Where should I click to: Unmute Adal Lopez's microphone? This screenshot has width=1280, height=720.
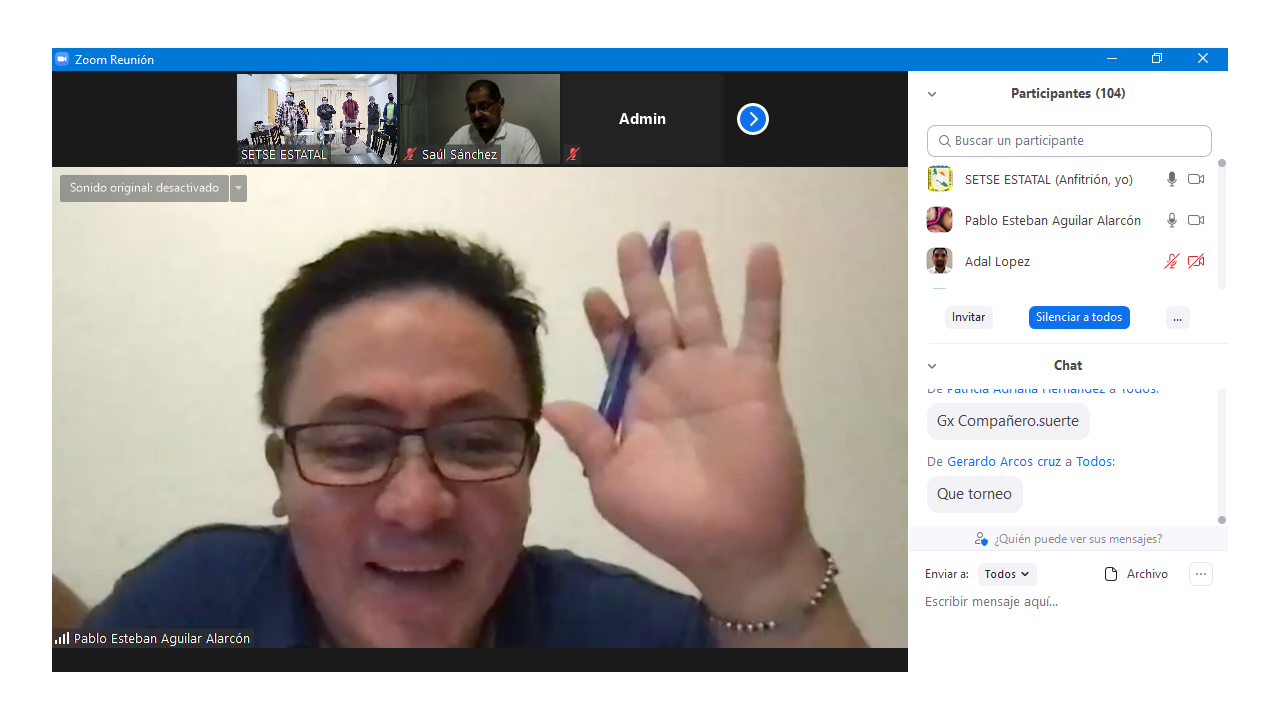tap(1172, 261)
